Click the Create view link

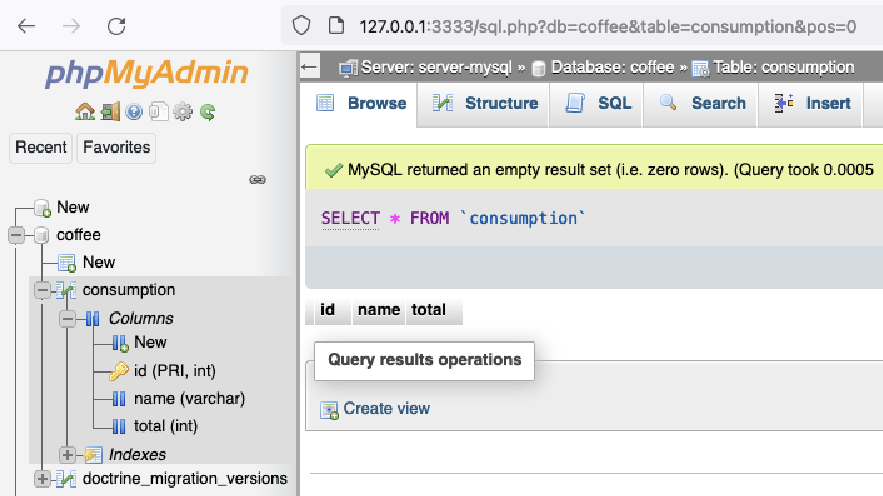pos(386,409)
